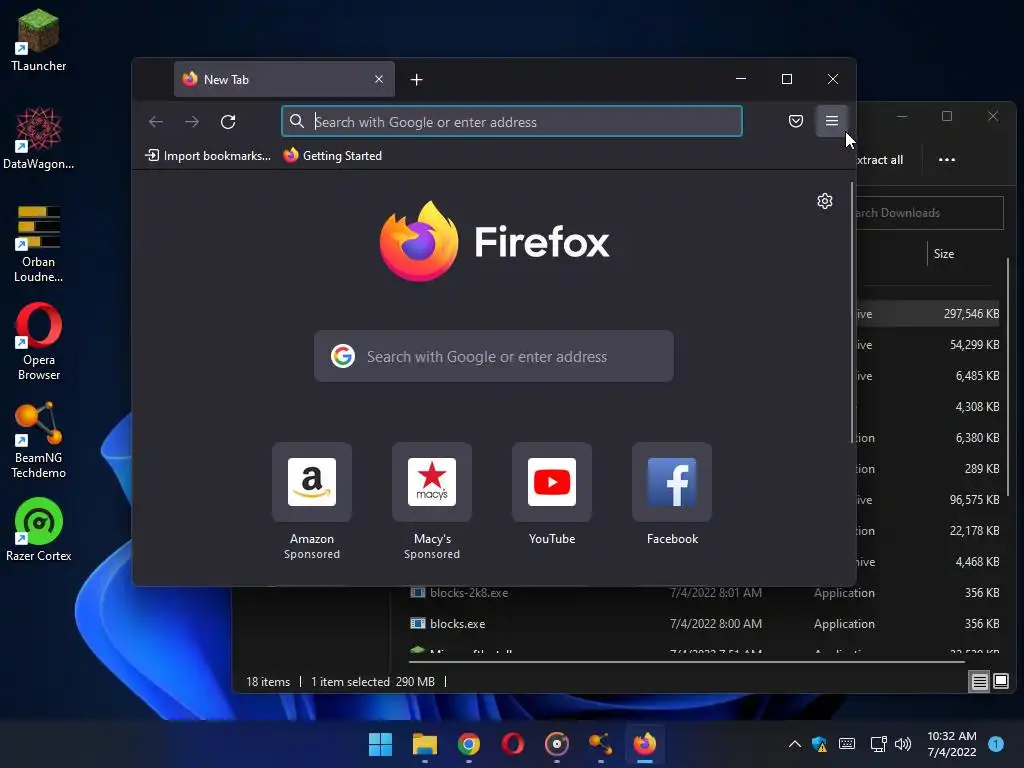Open Opera Browser desktop shortcut
This screenshot has width=1024, height=768.
[x=39, y=342]
